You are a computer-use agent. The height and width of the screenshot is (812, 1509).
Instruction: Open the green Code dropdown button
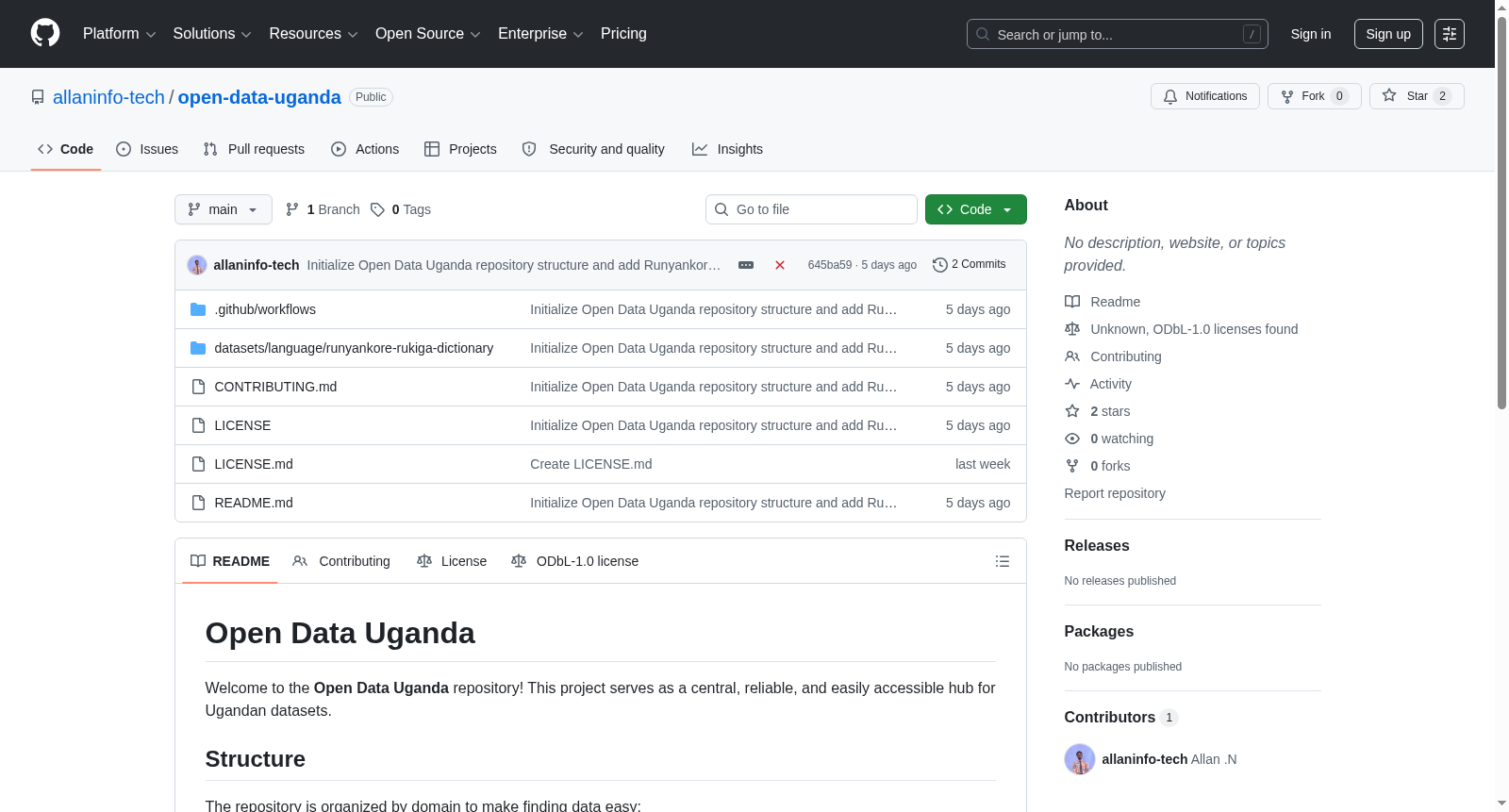tap(976, 209)
